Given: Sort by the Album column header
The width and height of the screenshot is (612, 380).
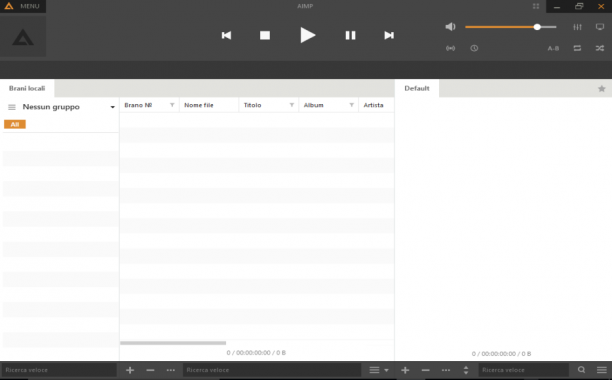Looking at the screenshot, I should pos(313,105).
